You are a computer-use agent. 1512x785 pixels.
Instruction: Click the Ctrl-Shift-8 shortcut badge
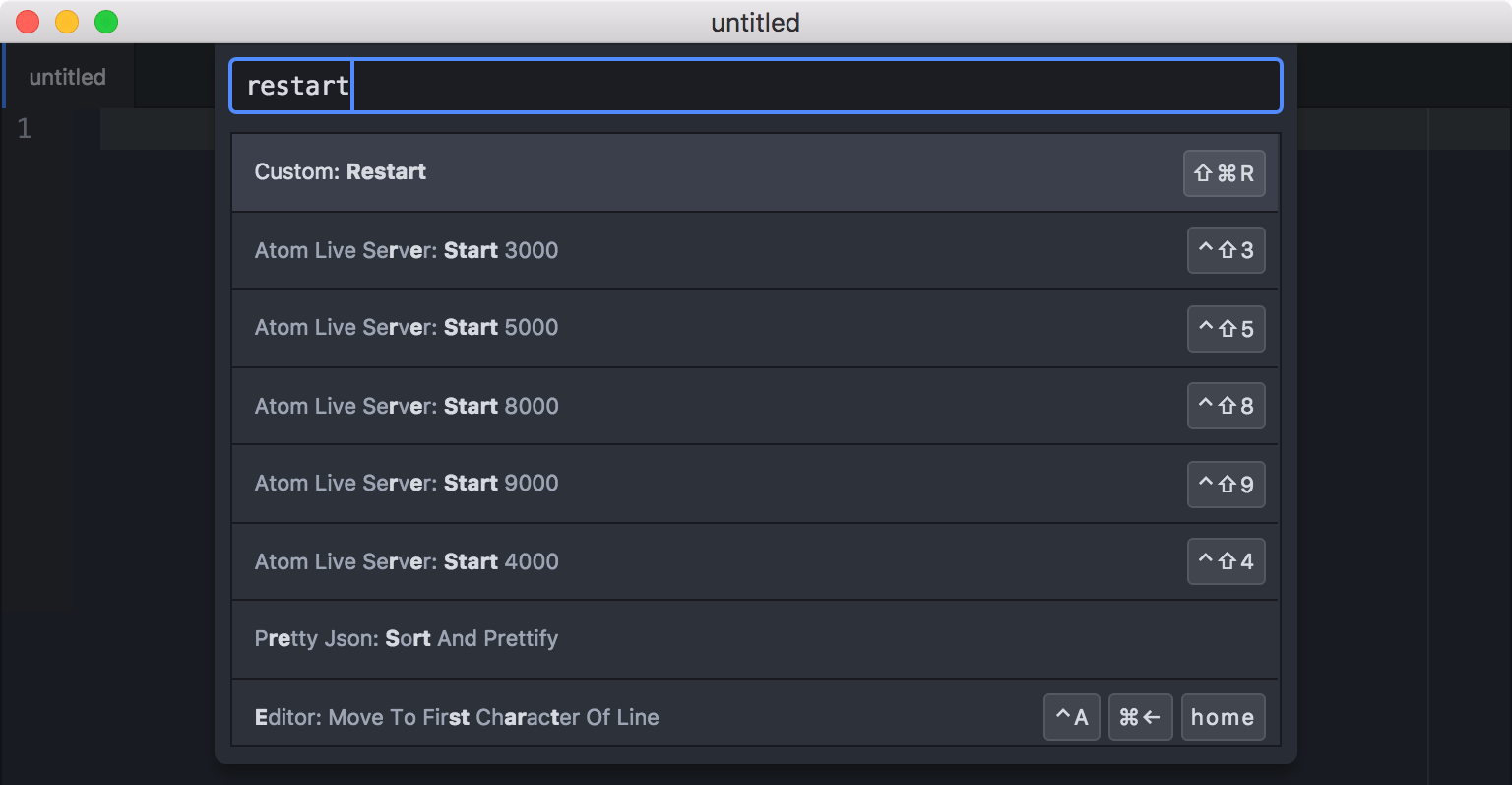point(1226,406)
